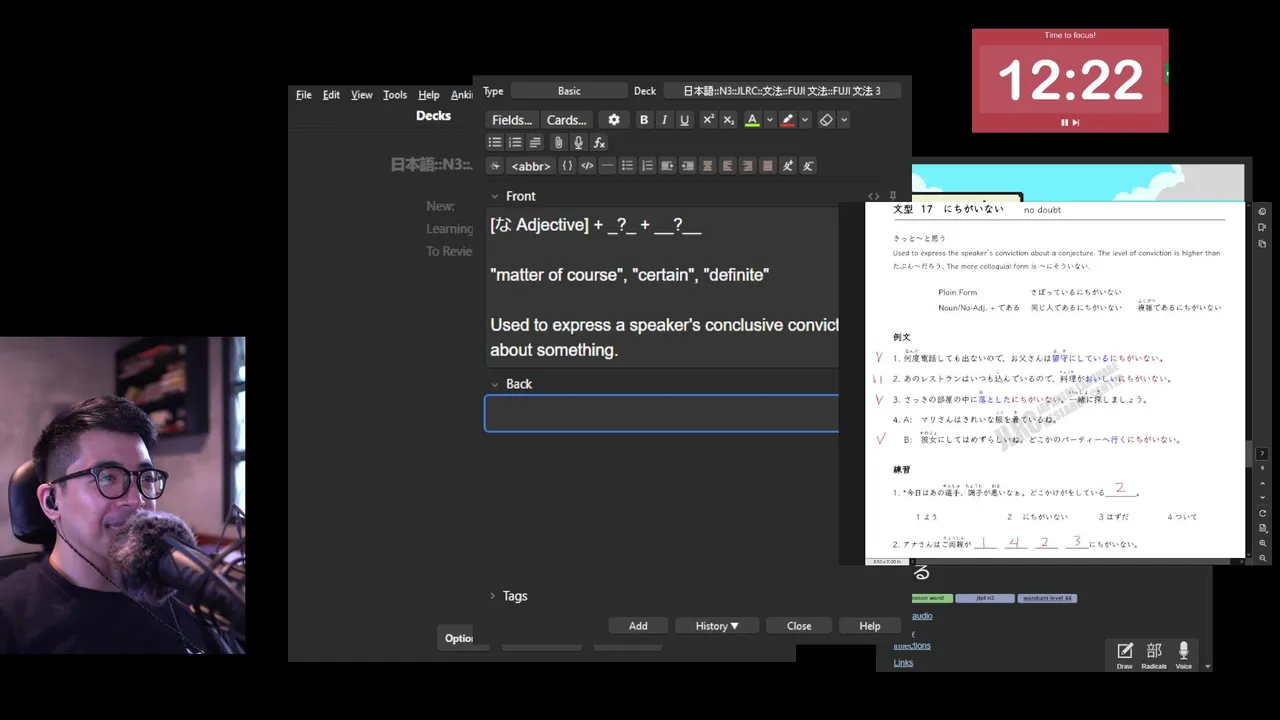Image resolution: width=1280 pixels, height=720 pixels.
Task: Skip the focus timer session
Action: (x=1076, y=122)
